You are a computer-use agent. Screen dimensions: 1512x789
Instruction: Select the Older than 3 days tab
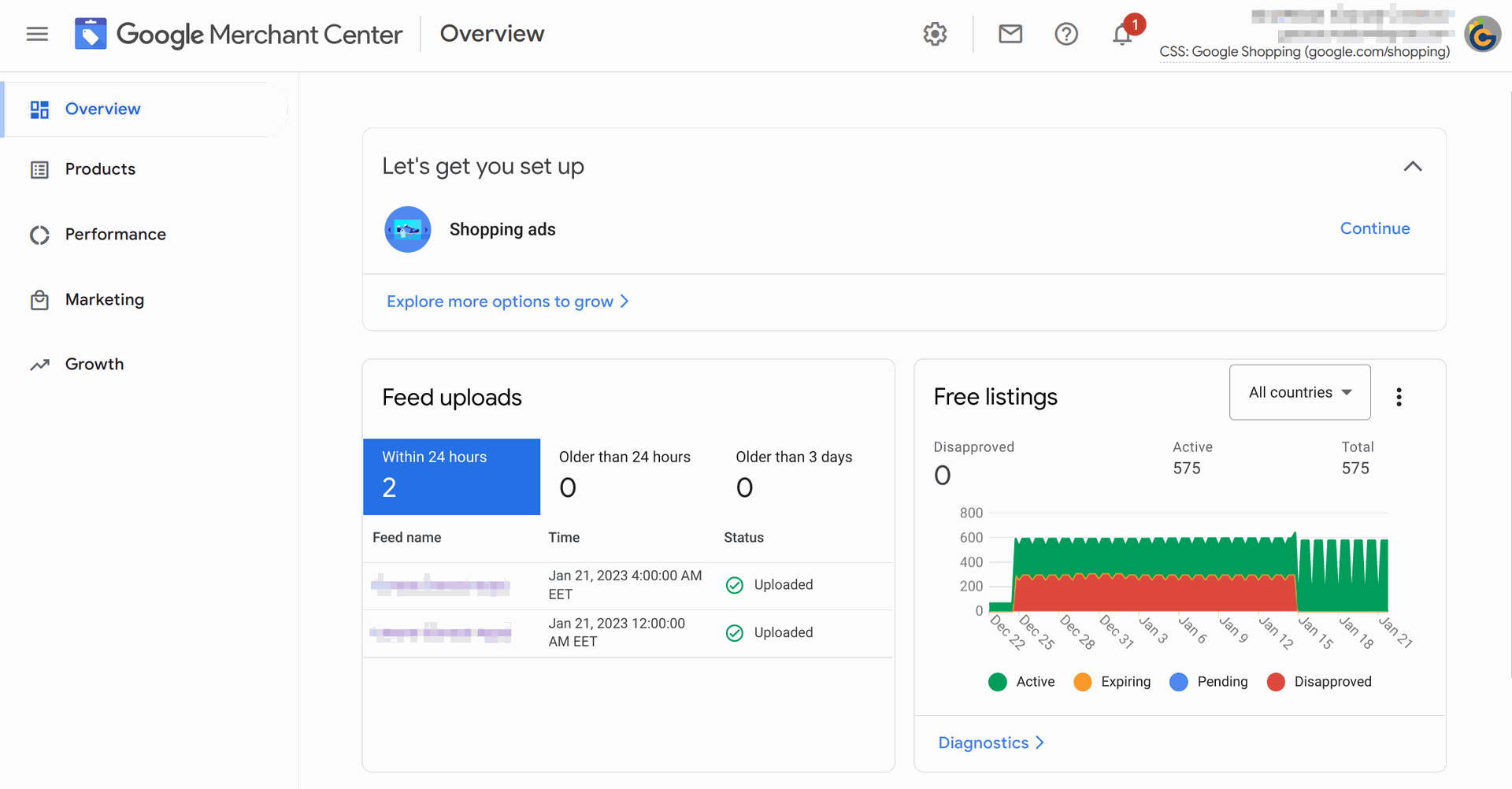pos(805,476)
